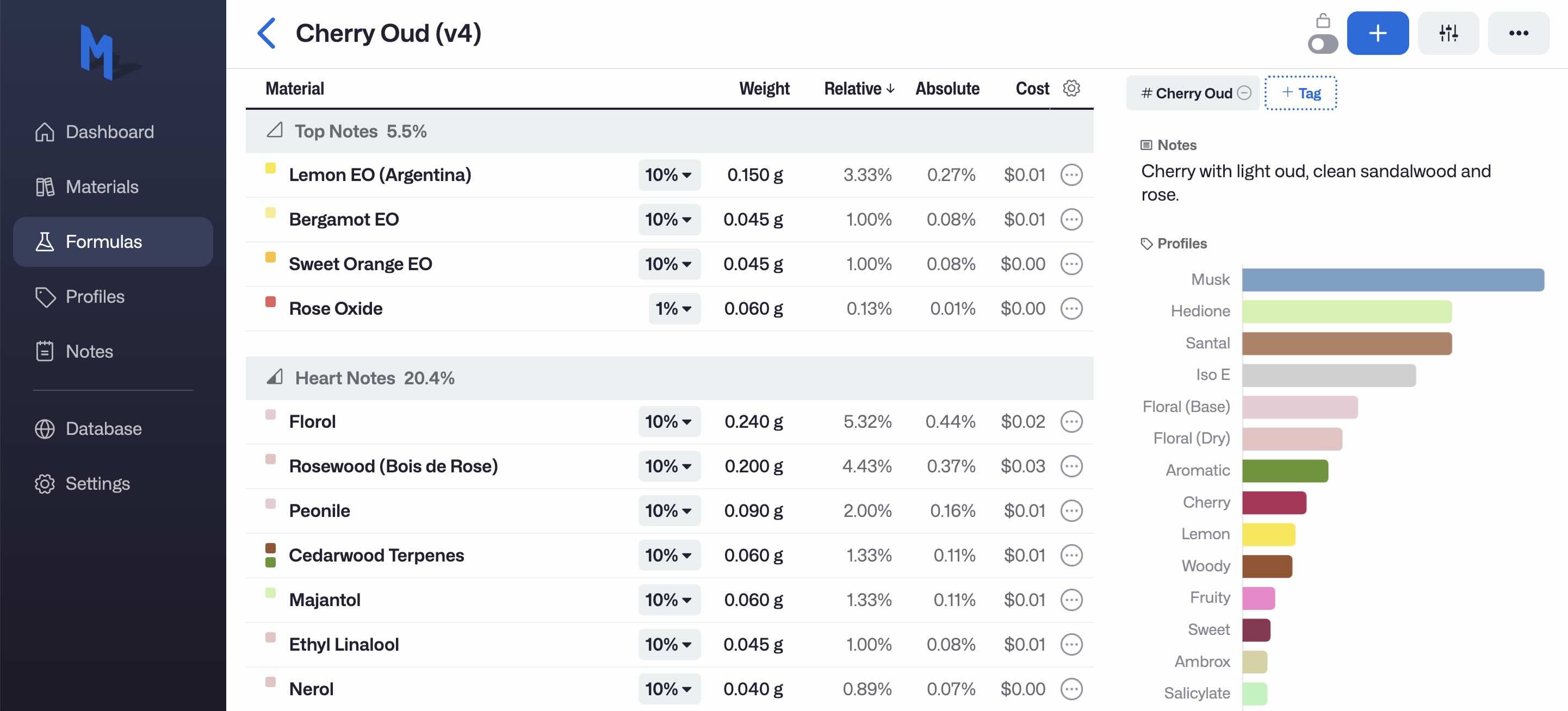Image resolution: width=1568 pixels, height=711 pixels.
Task: Open the three-dot more options menu
Action: coord(1518,33)
